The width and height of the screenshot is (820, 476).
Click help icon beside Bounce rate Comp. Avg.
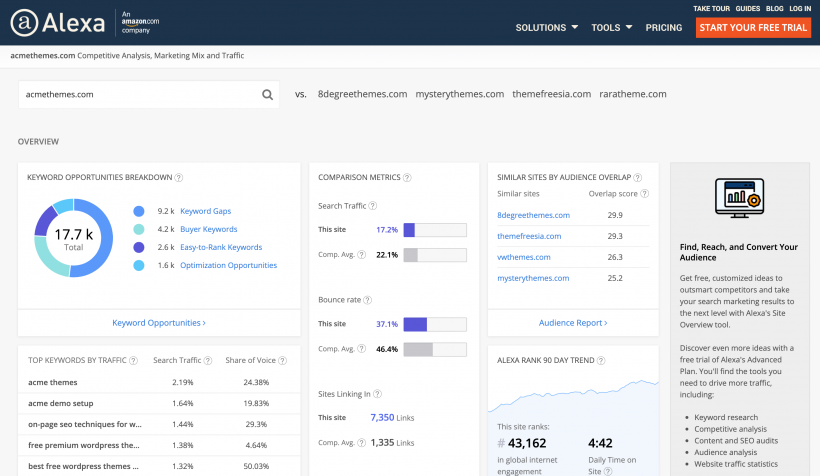click(361, 349)
